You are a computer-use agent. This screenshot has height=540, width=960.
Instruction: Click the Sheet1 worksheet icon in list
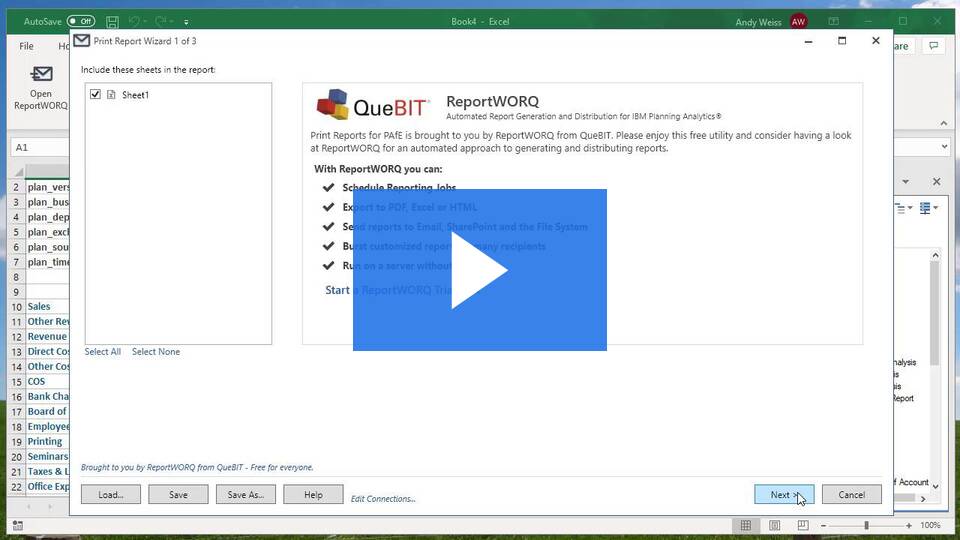click(x=111, y=94)
